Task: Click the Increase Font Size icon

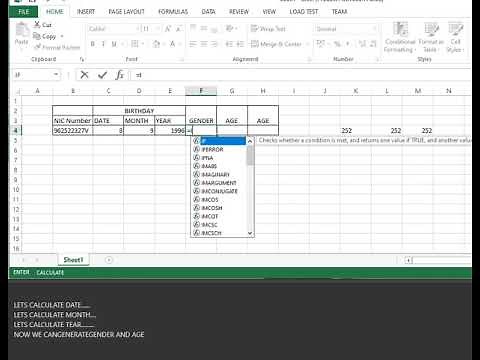Action: (168, 29)
